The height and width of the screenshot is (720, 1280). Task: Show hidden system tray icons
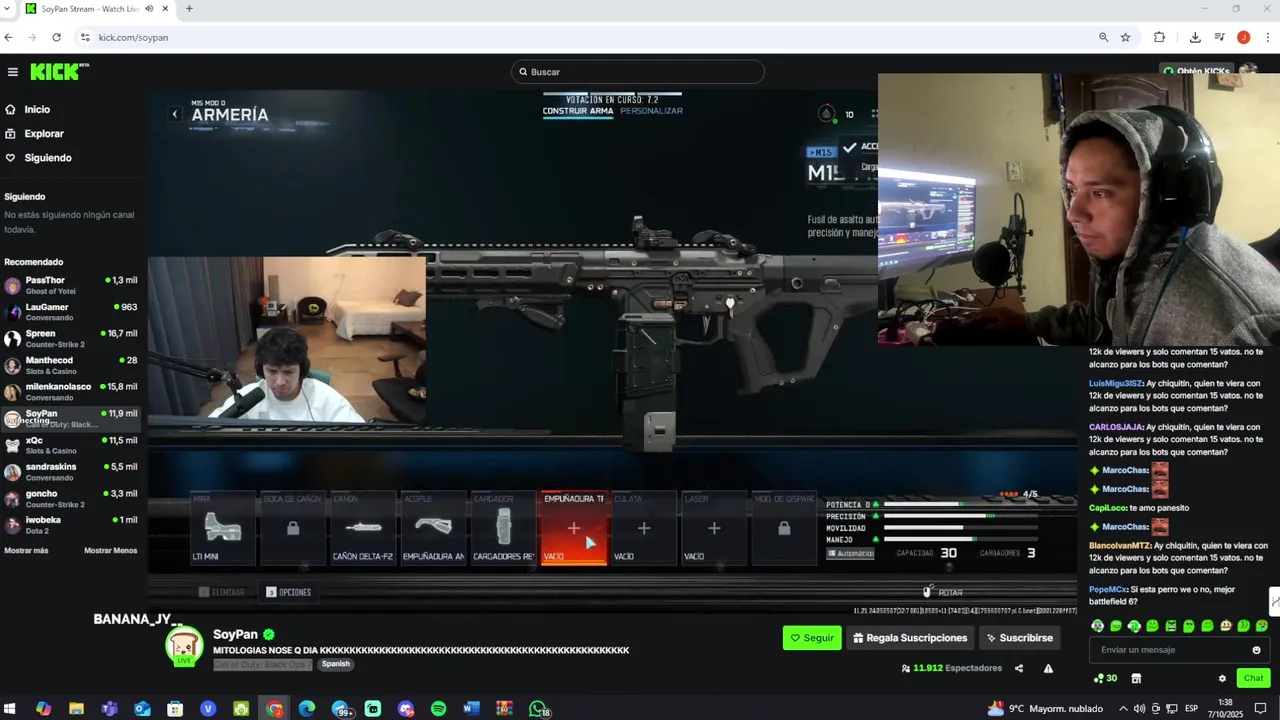coord(1122,709)
